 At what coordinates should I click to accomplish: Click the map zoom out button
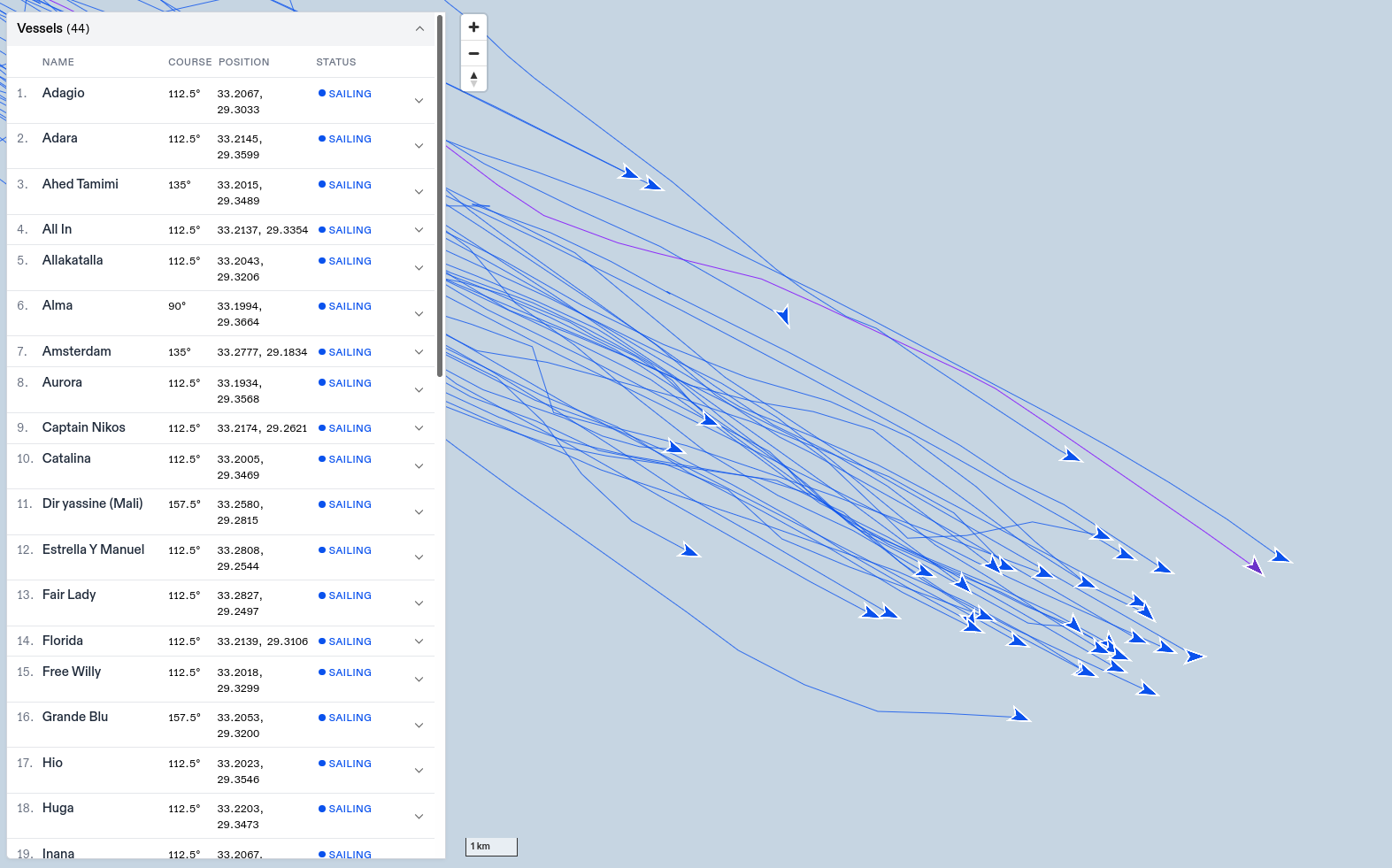click(473, 53)
